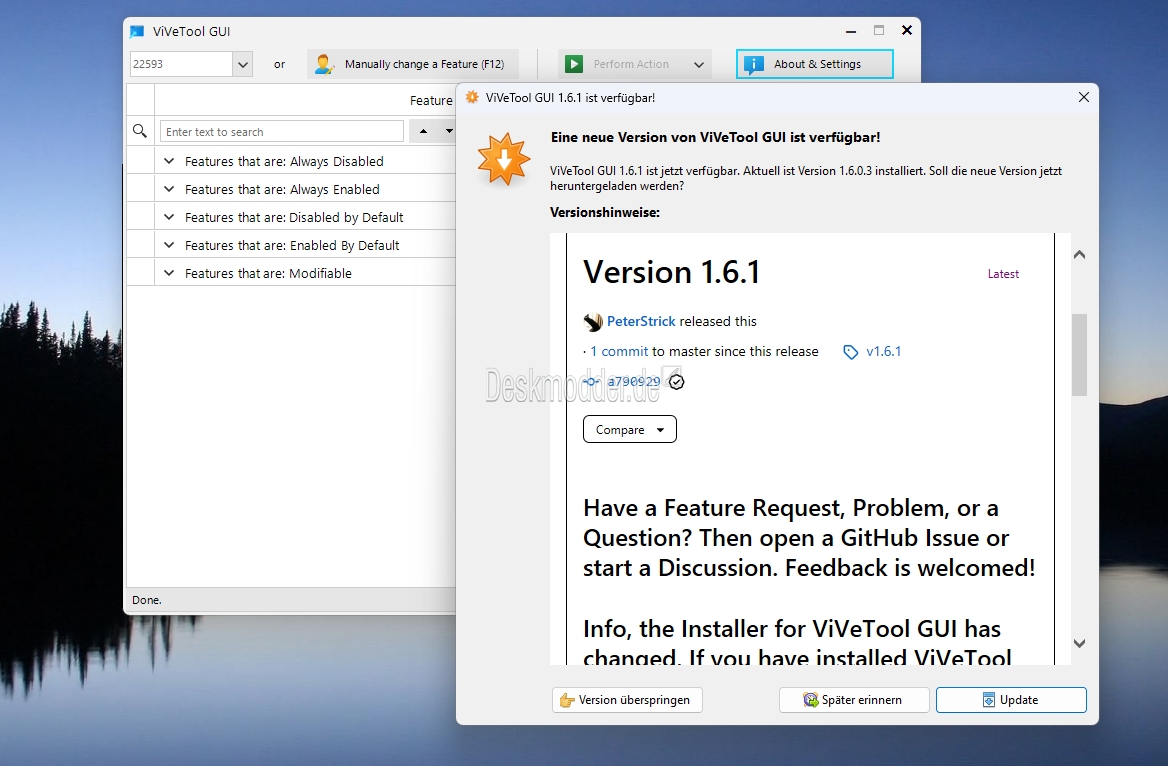Screen dimensions: 1168x766
Task: Click the up arrow next to search field
Action: coord(423,131)
